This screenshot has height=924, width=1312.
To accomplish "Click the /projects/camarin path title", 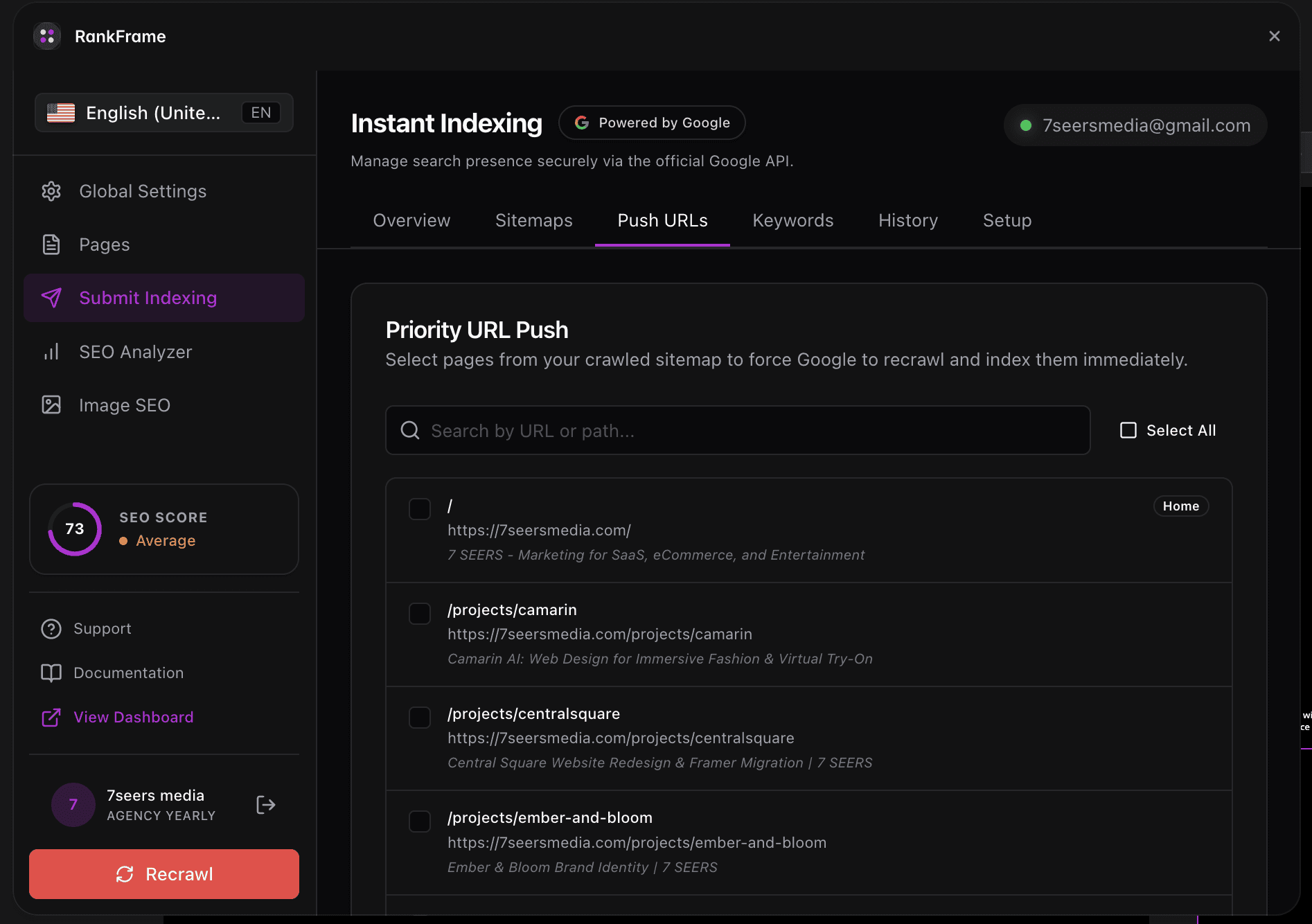I will 512,610.
